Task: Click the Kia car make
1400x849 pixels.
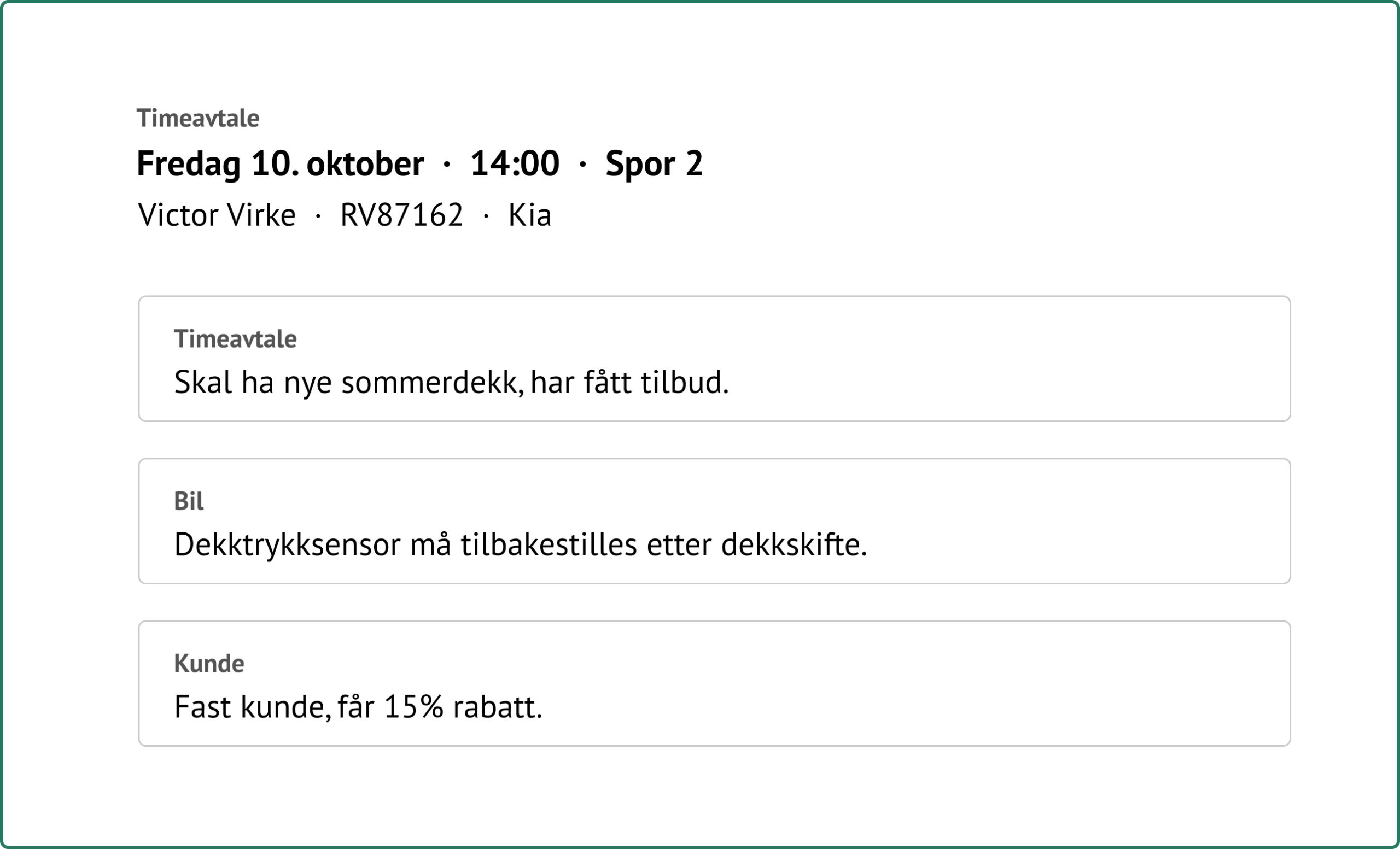Action: tap(529, 215)
